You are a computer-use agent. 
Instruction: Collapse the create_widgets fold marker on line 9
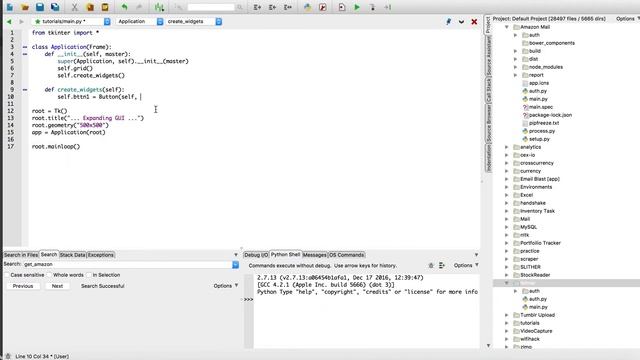click(25, 89)
